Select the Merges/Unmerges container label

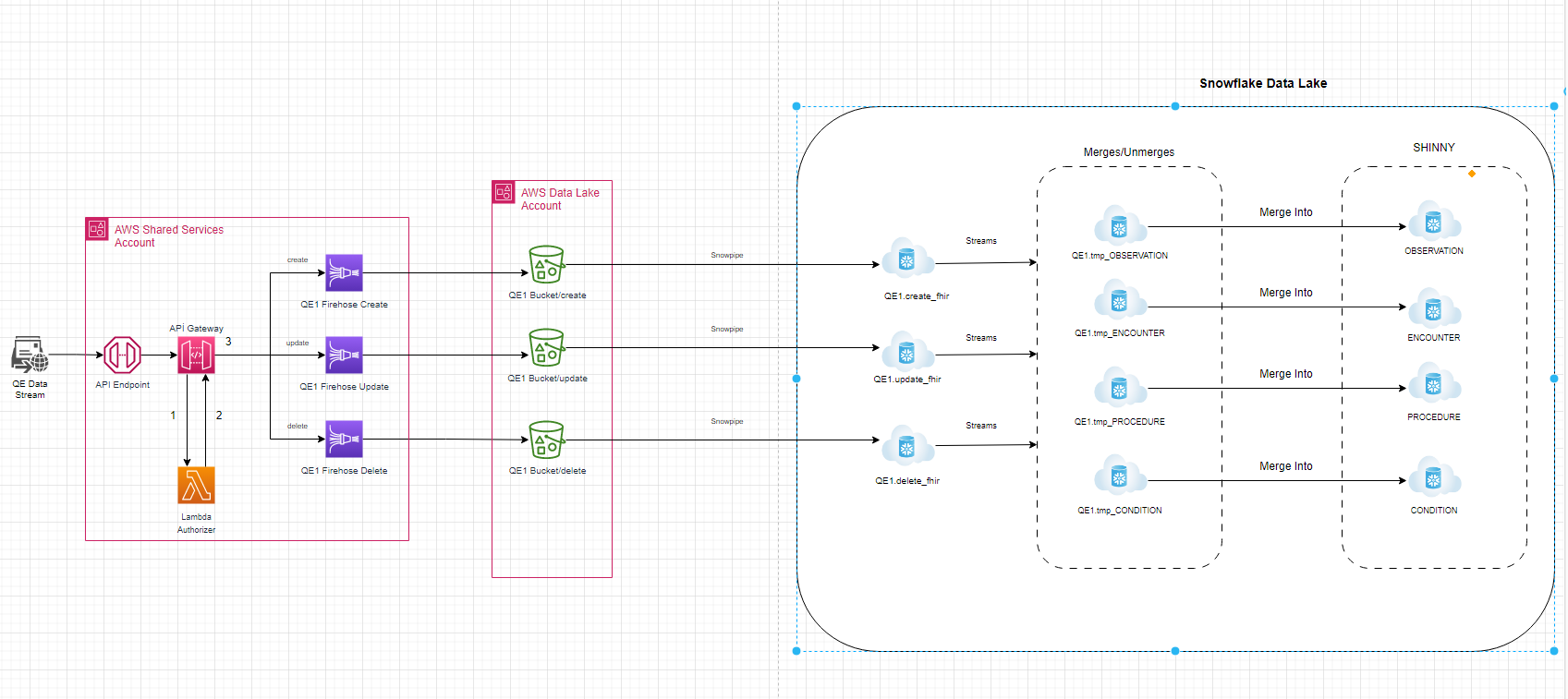(x=1128, y=152)
